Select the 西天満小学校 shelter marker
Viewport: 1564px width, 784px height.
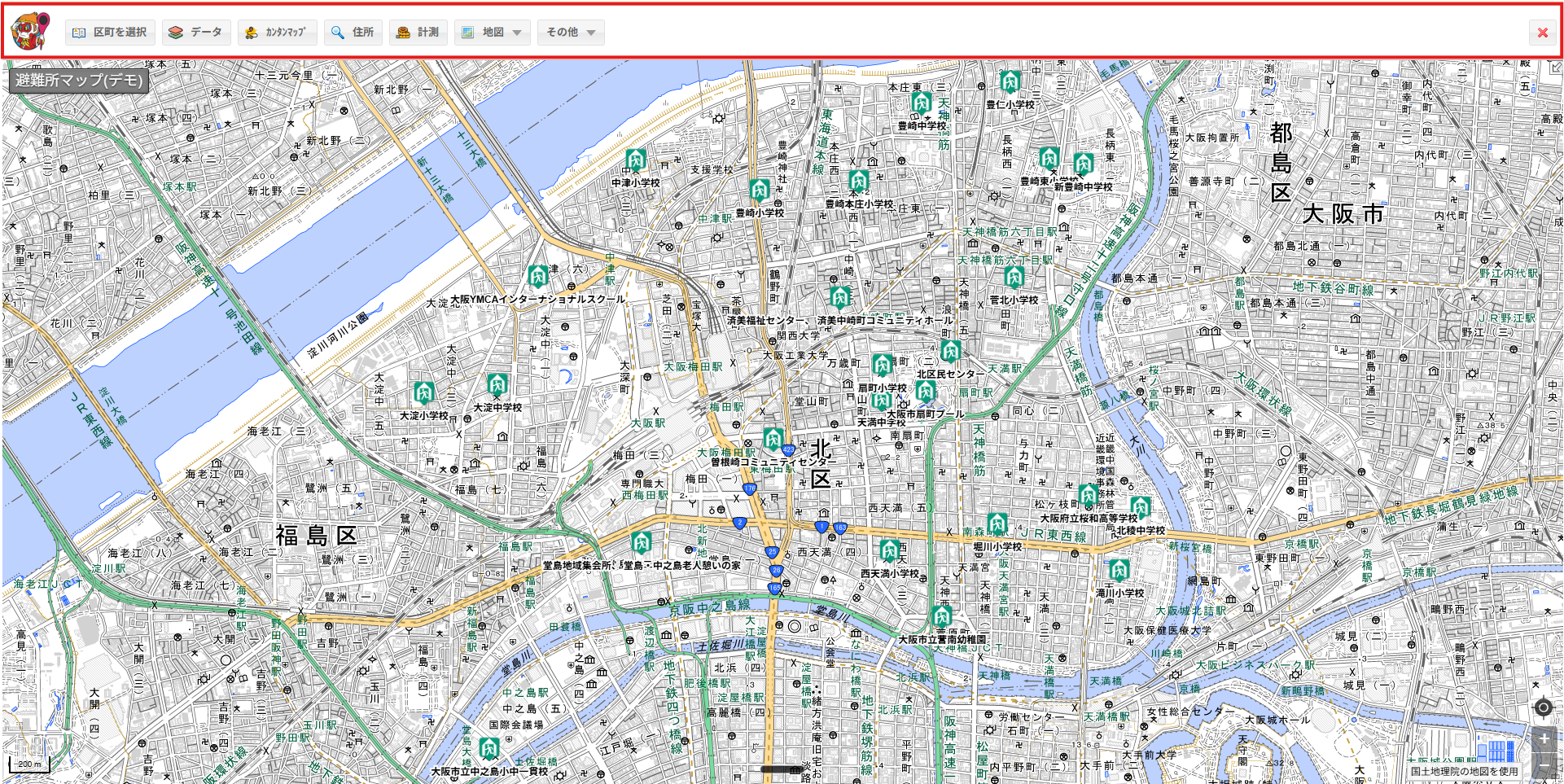point(890,551)
